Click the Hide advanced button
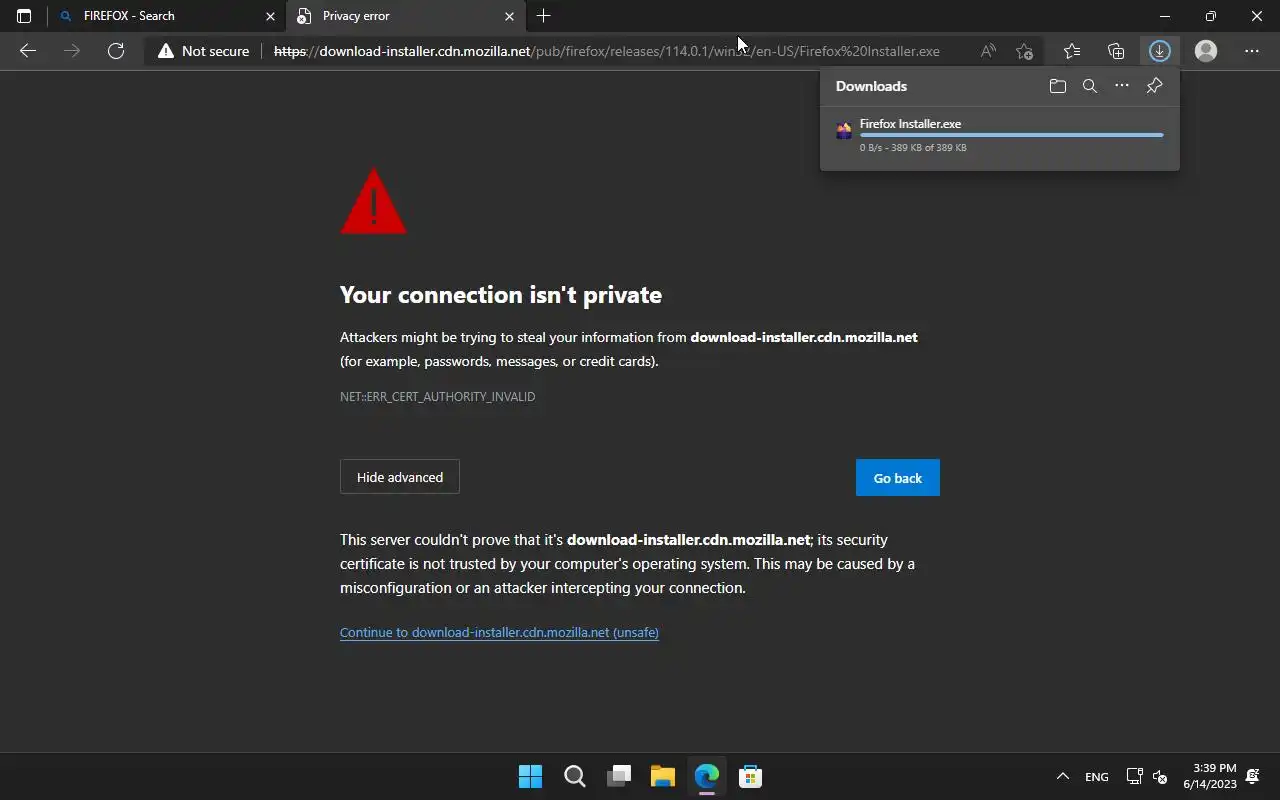The width and height of the screenshot is (1280, 800). [400, 477]
